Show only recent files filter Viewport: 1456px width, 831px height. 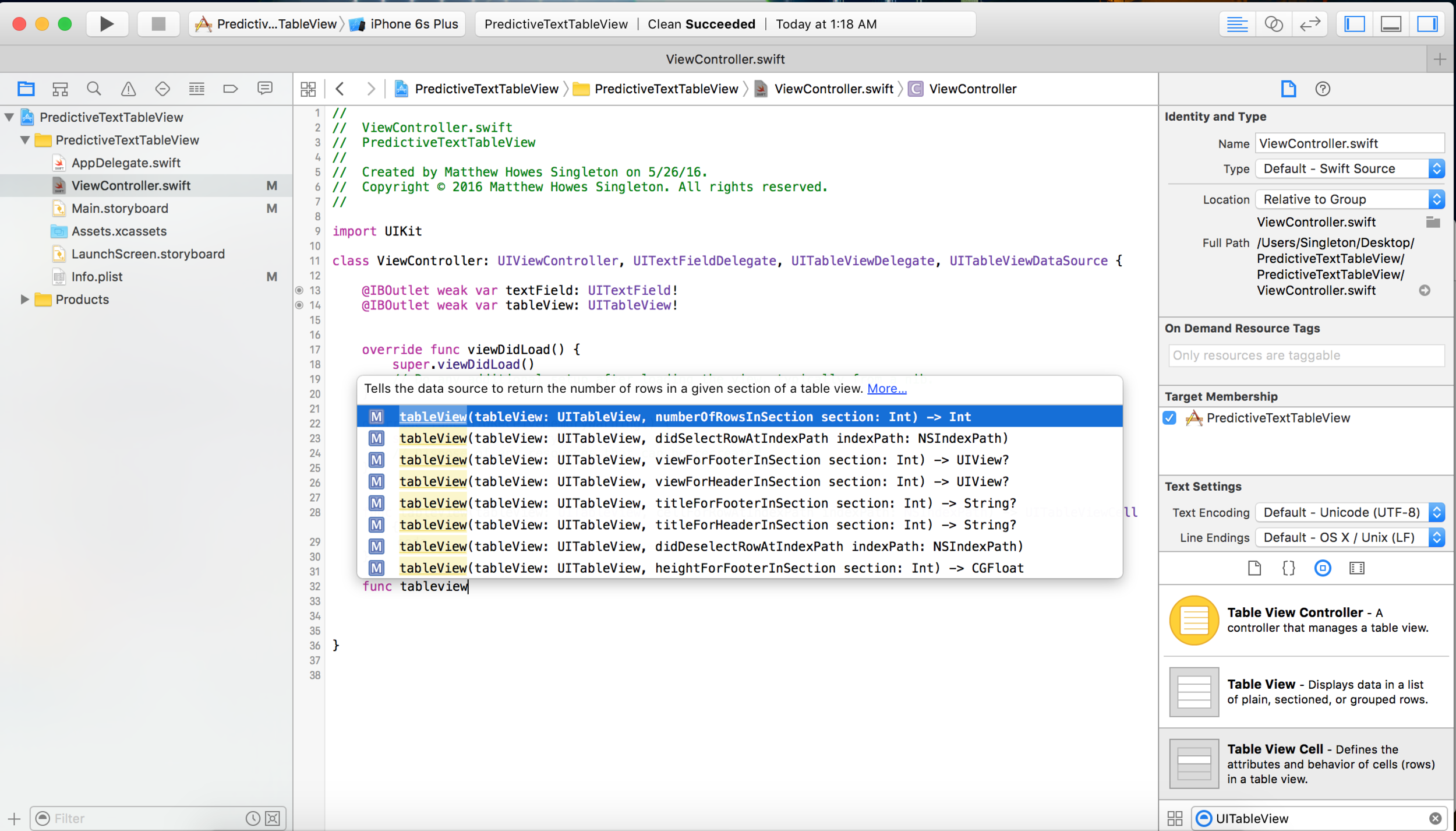coord(252,818)
